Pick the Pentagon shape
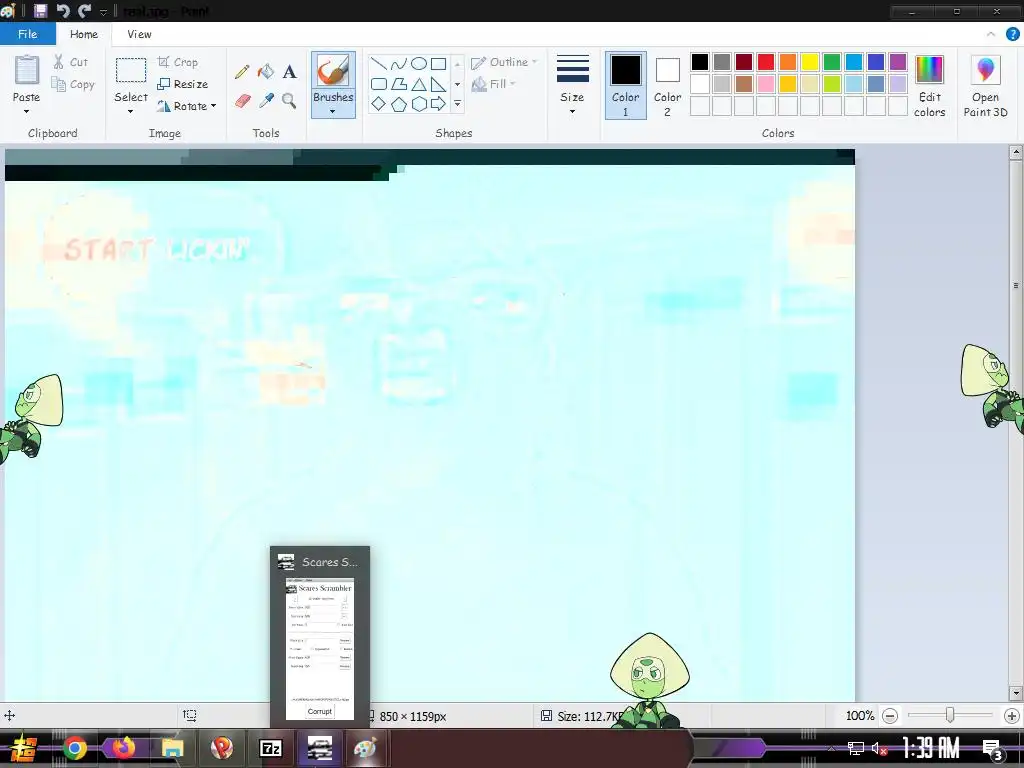1024x768 pixels. coord(398,103)
